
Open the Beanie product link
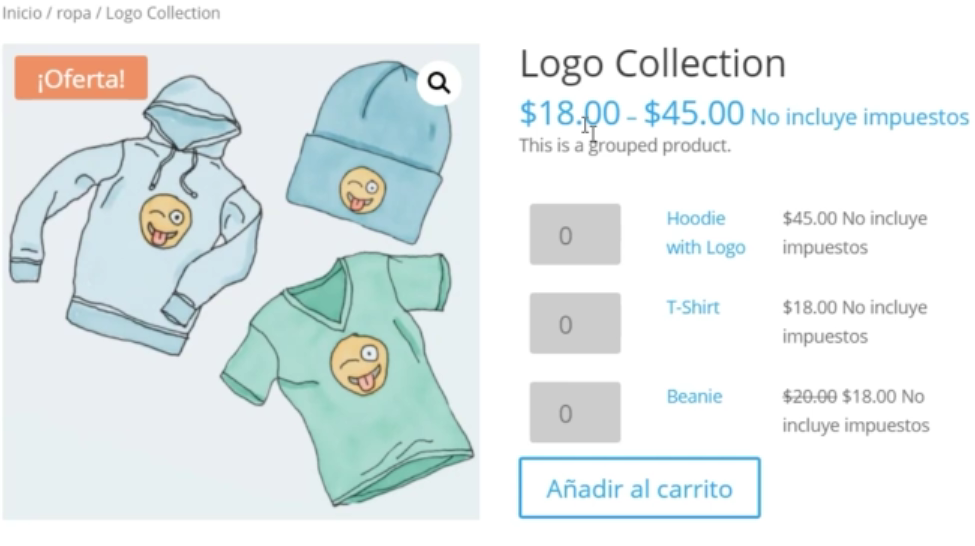(695, 396)
